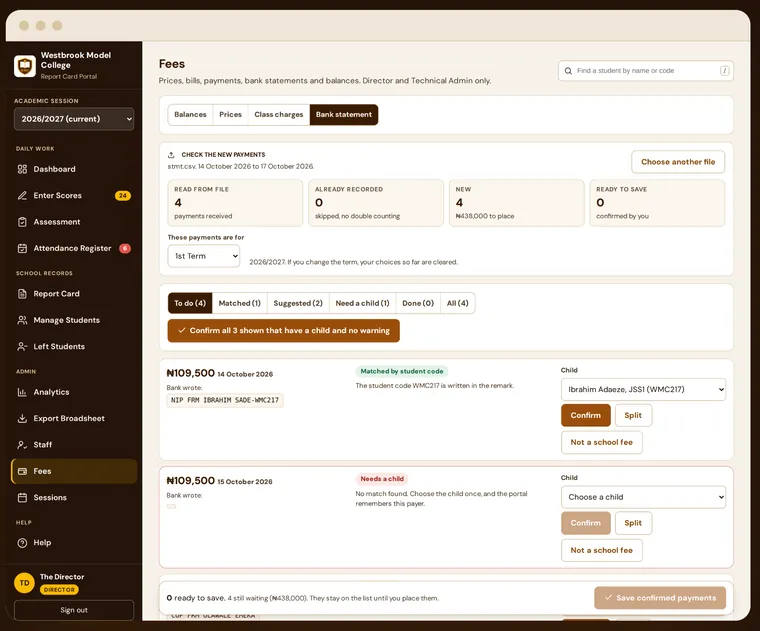Open the Choose a child dropdown
This screenshot has height=631, width=760.
pos(643,497)
